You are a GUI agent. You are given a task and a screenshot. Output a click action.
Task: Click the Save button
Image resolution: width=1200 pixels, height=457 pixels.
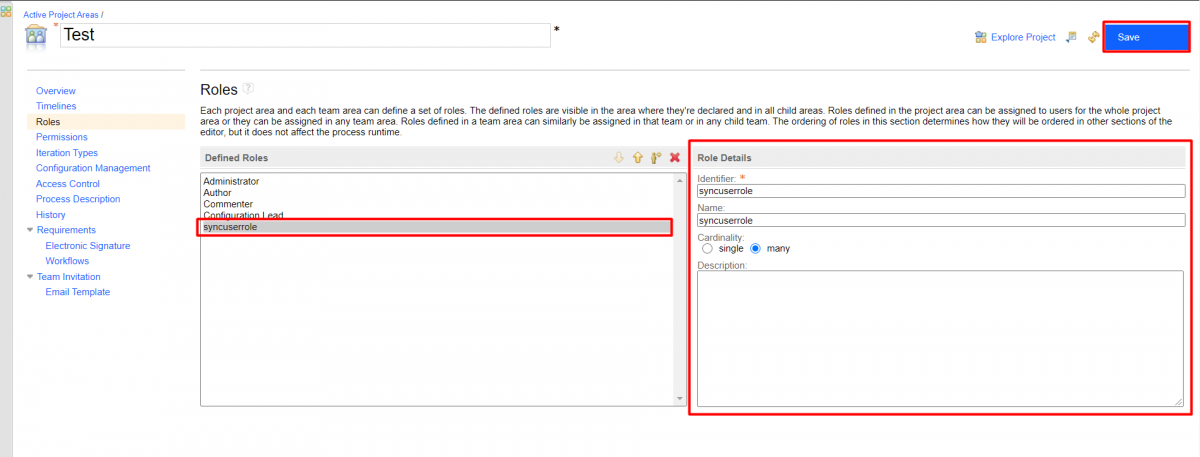[1146, 37]
